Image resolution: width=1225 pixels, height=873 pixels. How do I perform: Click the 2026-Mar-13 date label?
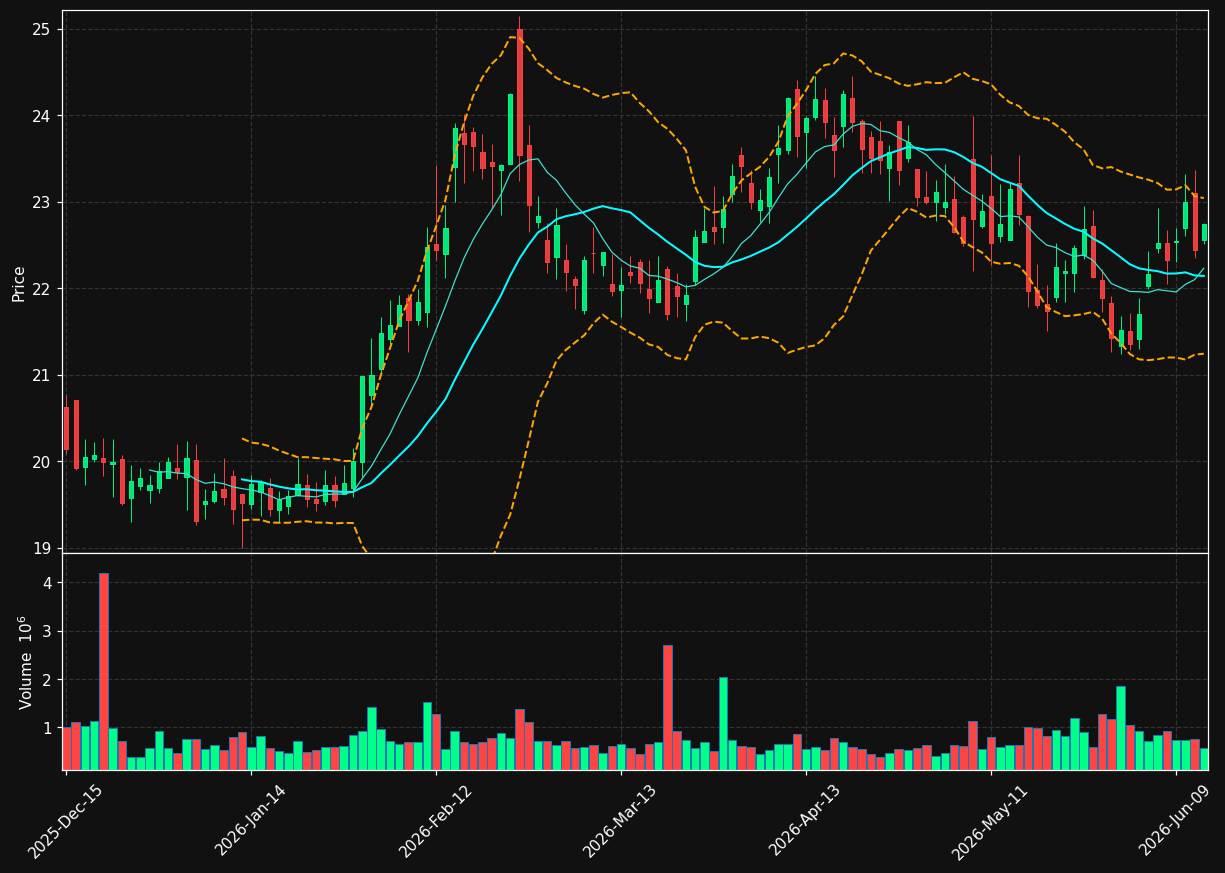[x=620, y=821]
